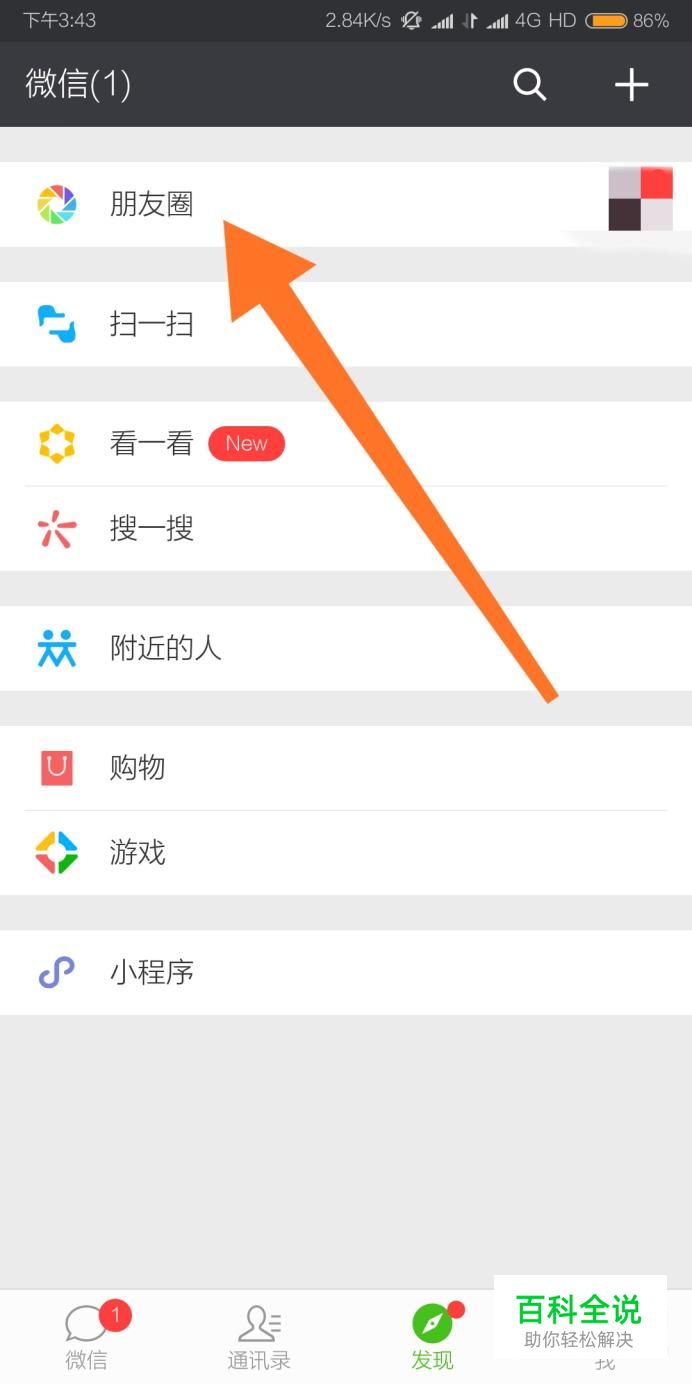Tap the 微信(1) title text

pos(78,84)
